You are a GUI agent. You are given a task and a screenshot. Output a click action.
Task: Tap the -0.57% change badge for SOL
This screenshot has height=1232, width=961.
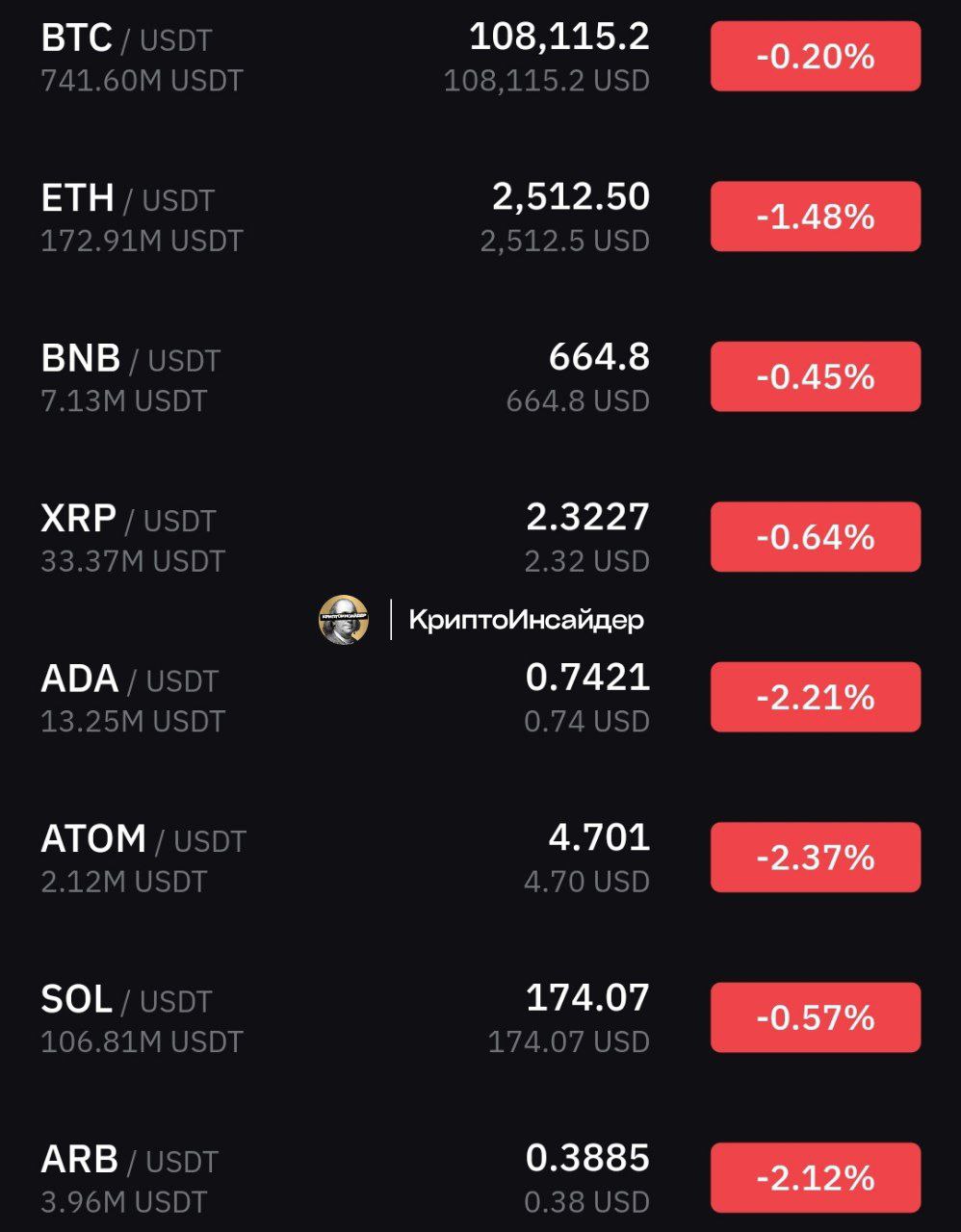[816, 1017]
